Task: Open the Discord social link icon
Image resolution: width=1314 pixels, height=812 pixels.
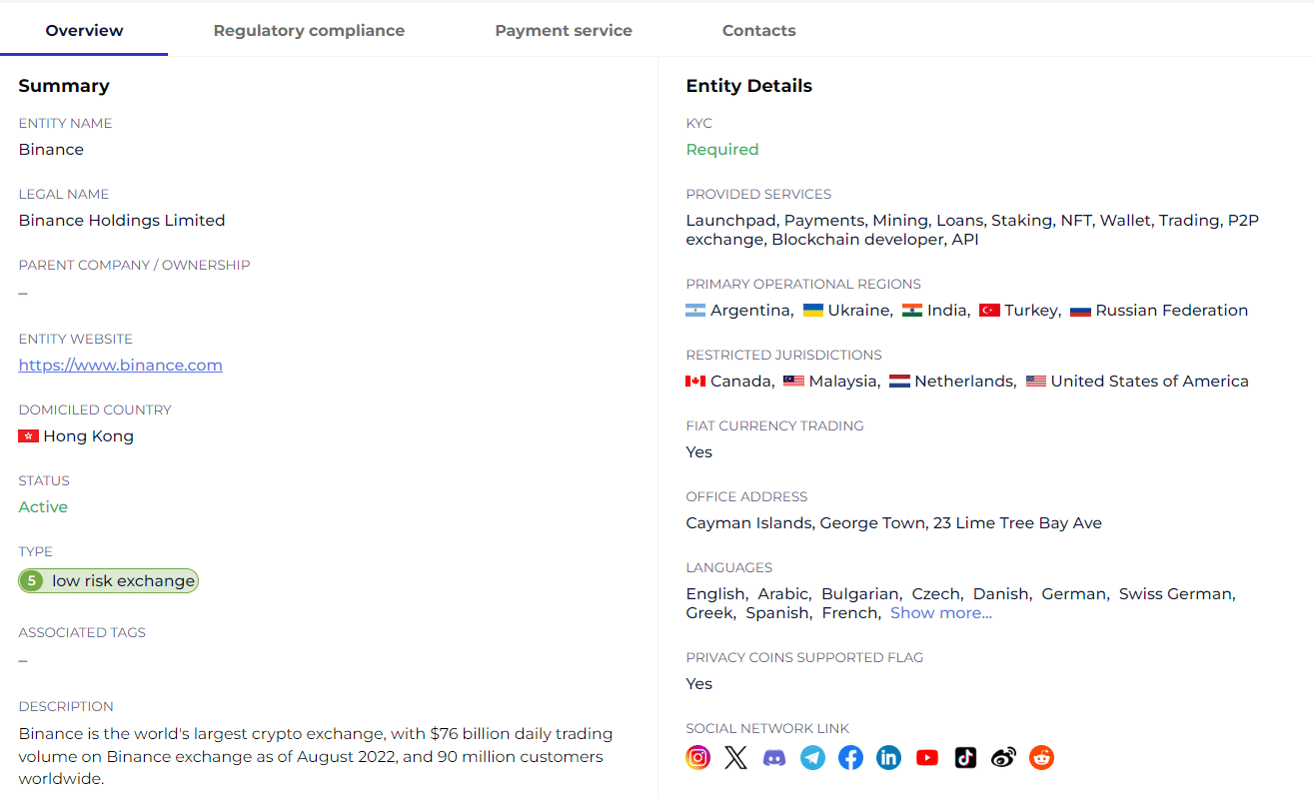Action: (x=774, y=758)
